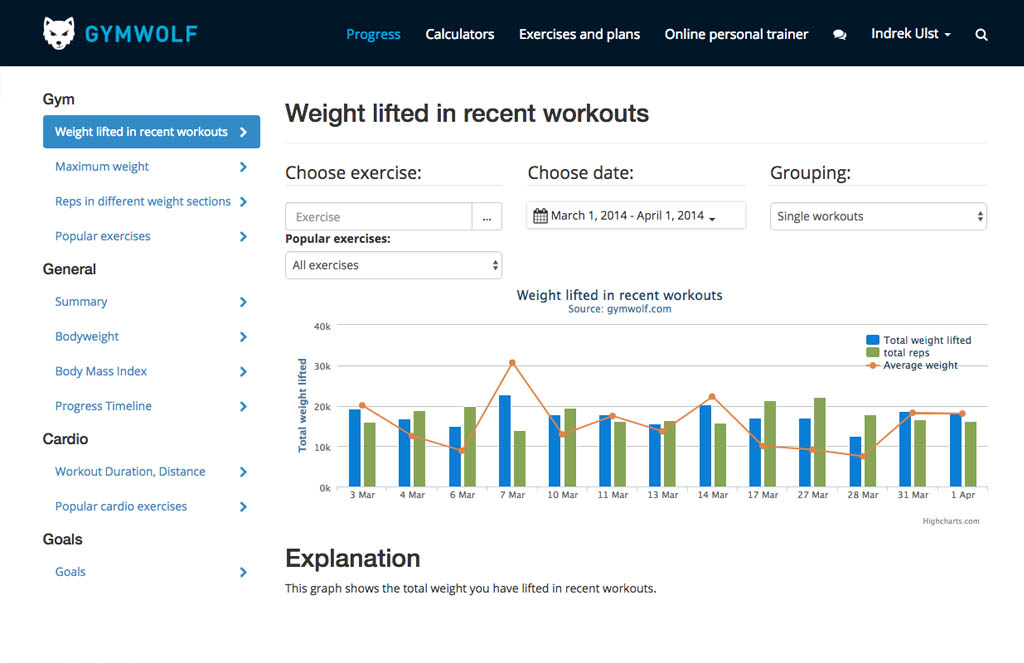Open the Calculators navigation item
Image resolution: width=1024 pixels, height=663 pixels.
pos(459,34)
